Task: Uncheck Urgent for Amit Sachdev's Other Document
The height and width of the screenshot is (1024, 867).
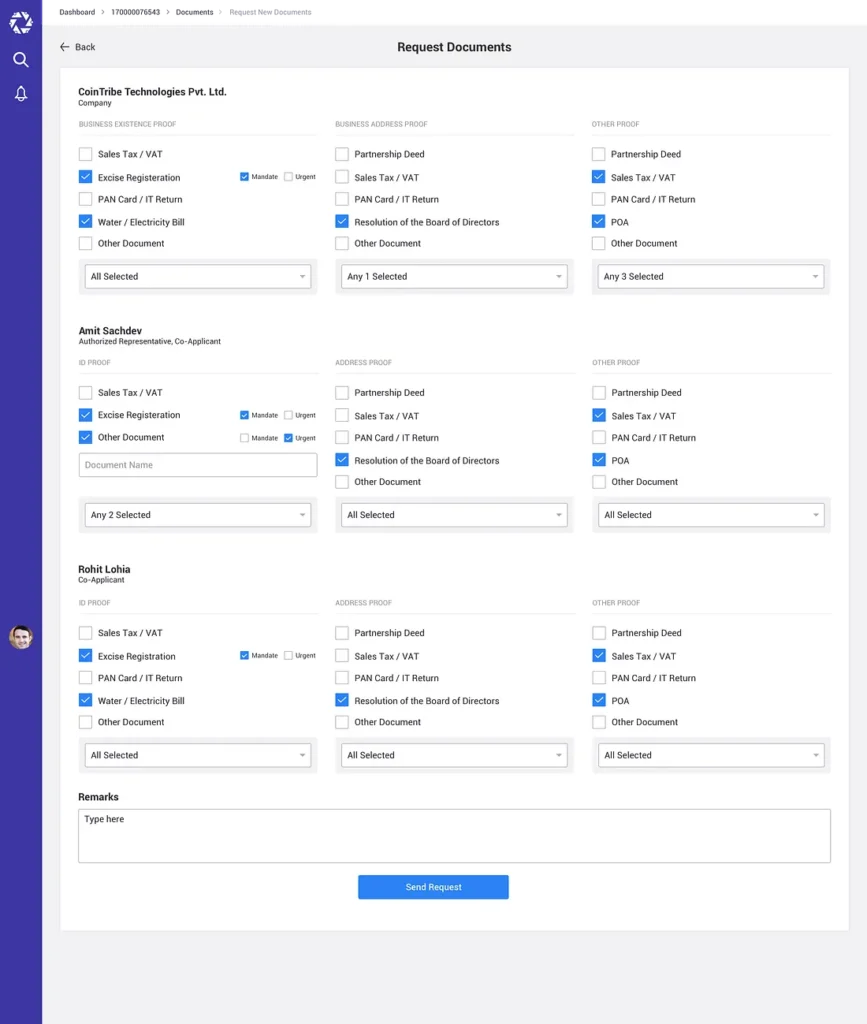Action: (289, 438)
